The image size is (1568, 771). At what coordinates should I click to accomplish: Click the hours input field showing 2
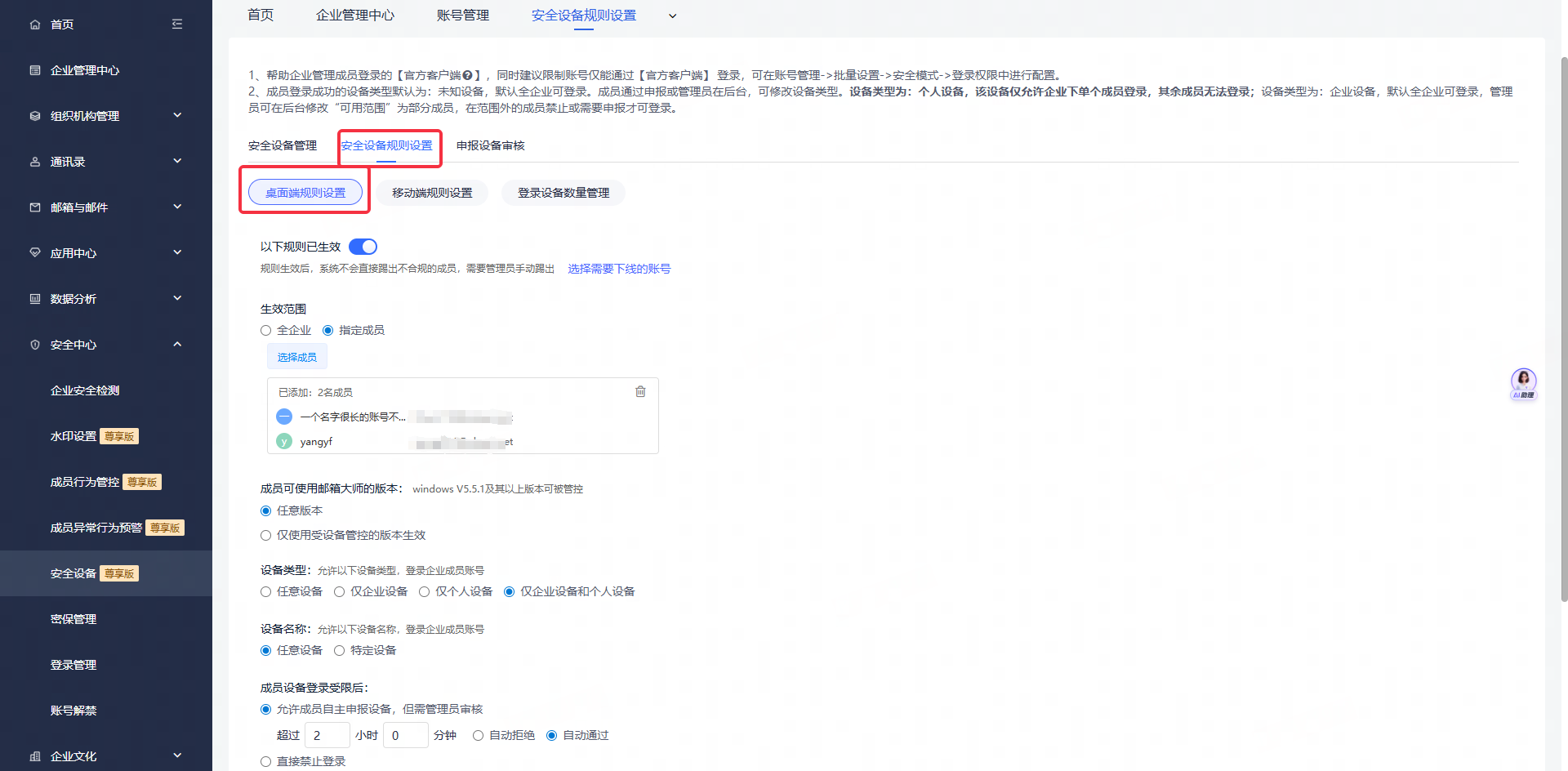pyautogui.click(x=327, y=735)
